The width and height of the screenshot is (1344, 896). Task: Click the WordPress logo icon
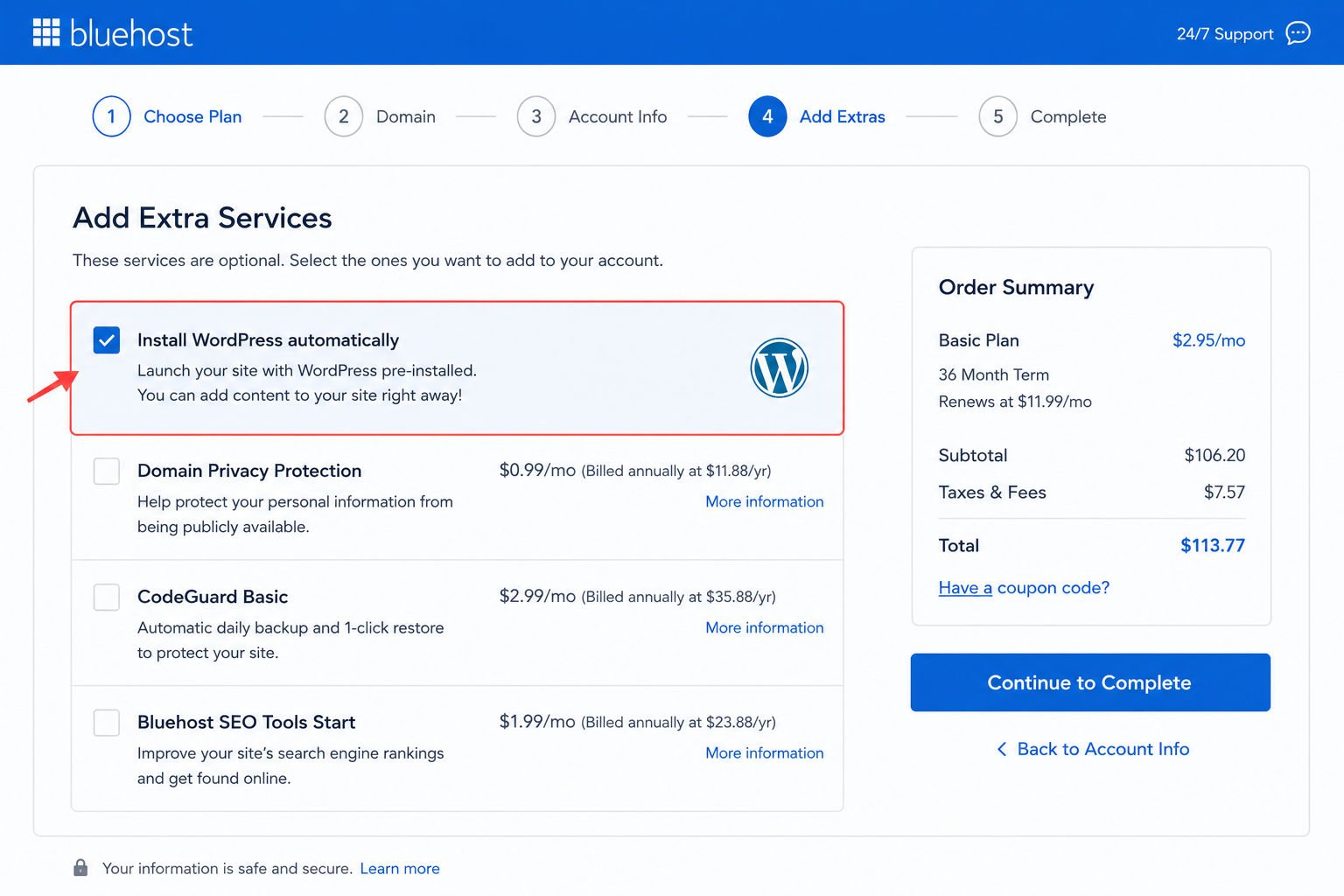779,367
